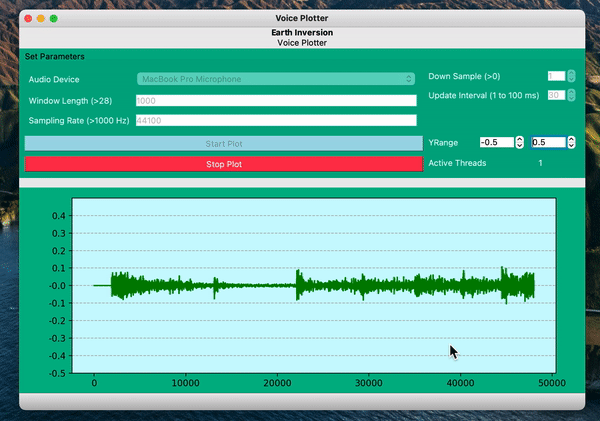This screenshot has width=600, height=421.
Task: Click the YRange maximum field showing 0.5
Action: click(x=548, y=142)
